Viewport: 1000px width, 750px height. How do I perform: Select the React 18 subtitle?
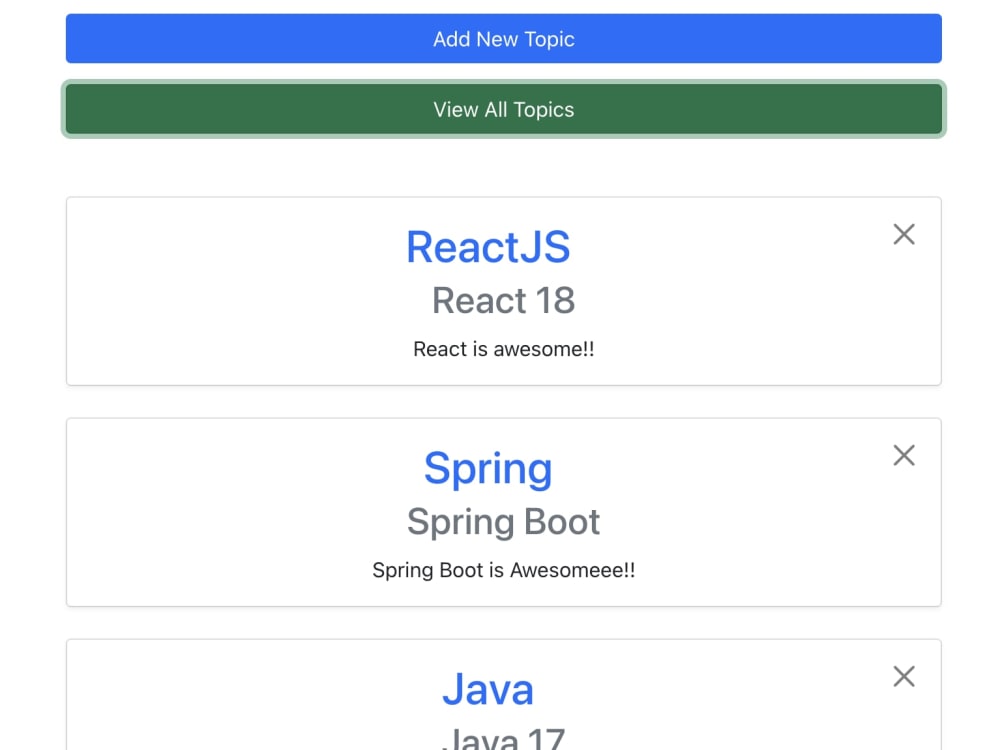coord(504,300)
